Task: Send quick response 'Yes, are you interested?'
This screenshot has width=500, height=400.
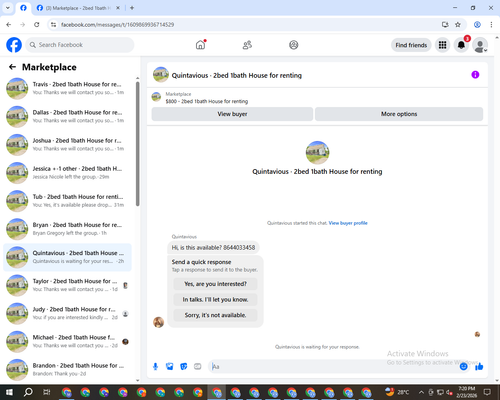Action: 215,284
